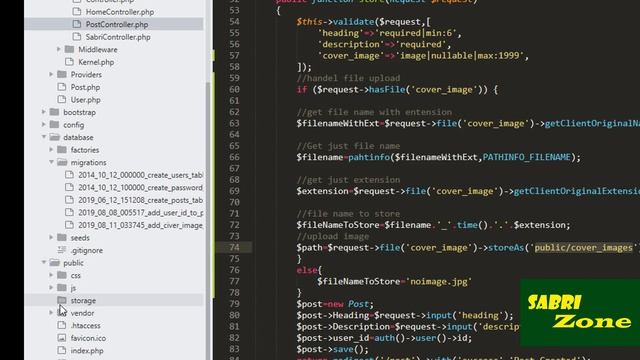Expand the seeds folder arrow
The width and height of the screenshot is (640, 360).
point(51,238)
